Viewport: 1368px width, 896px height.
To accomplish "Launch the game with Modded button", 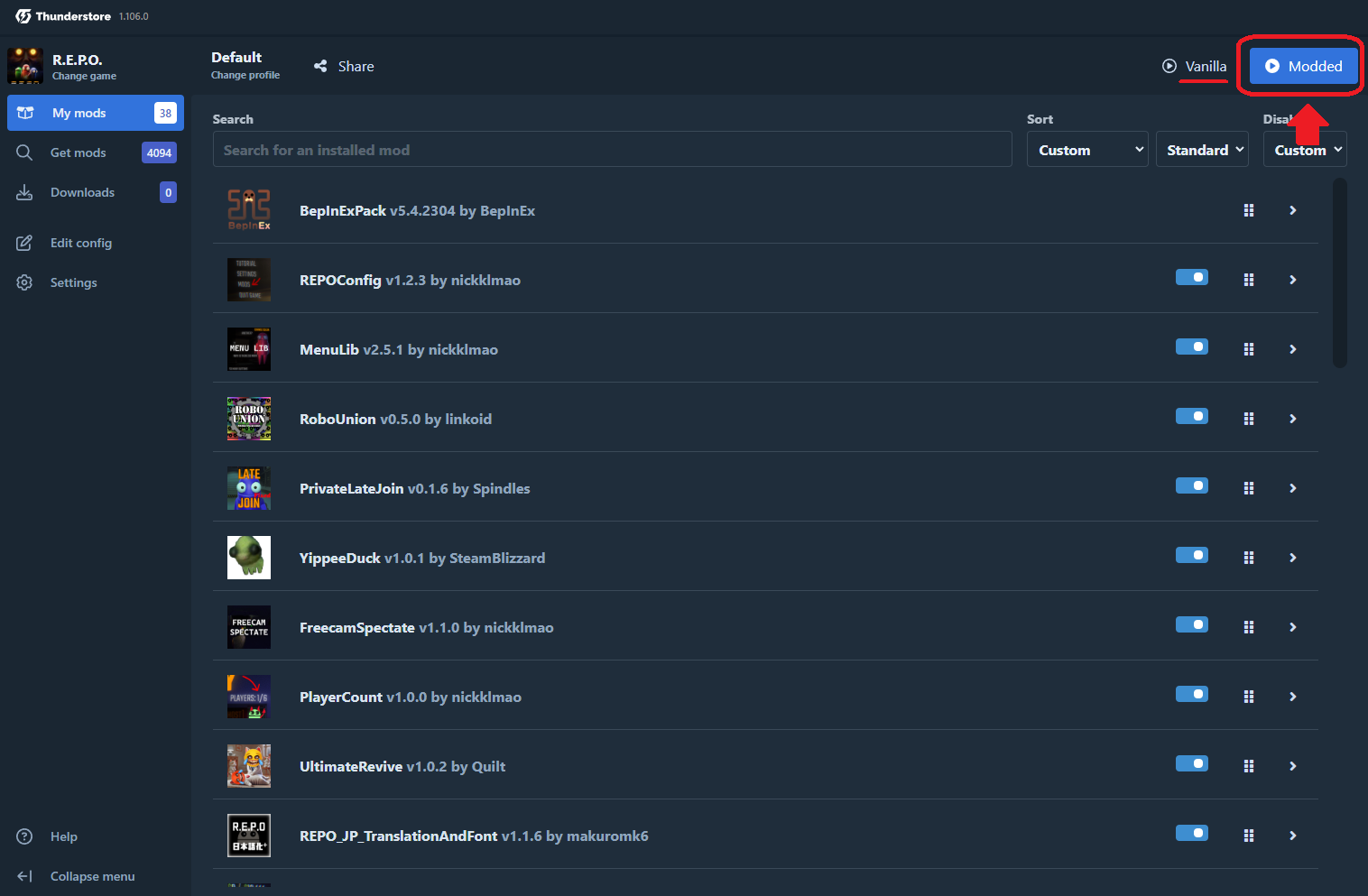I will pyautogui.click(x=1303, y=66).
